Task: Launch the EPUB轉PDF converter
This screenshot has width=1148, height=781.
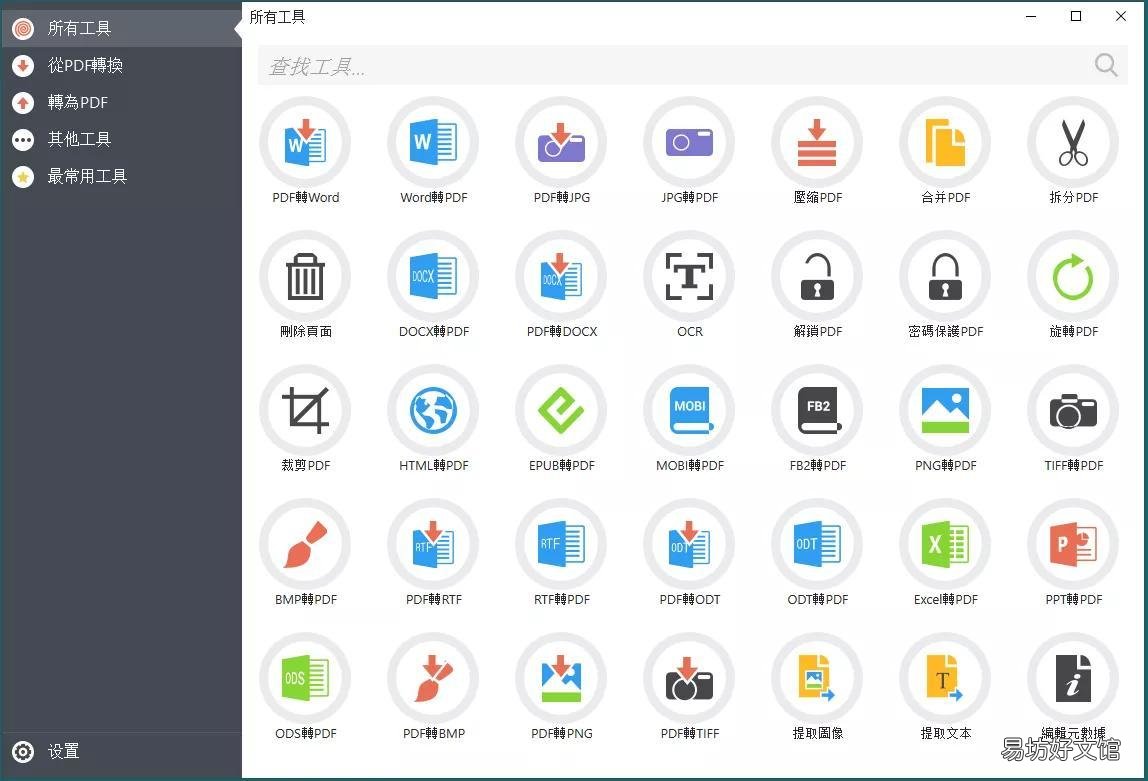Action: tap(562, 411)
